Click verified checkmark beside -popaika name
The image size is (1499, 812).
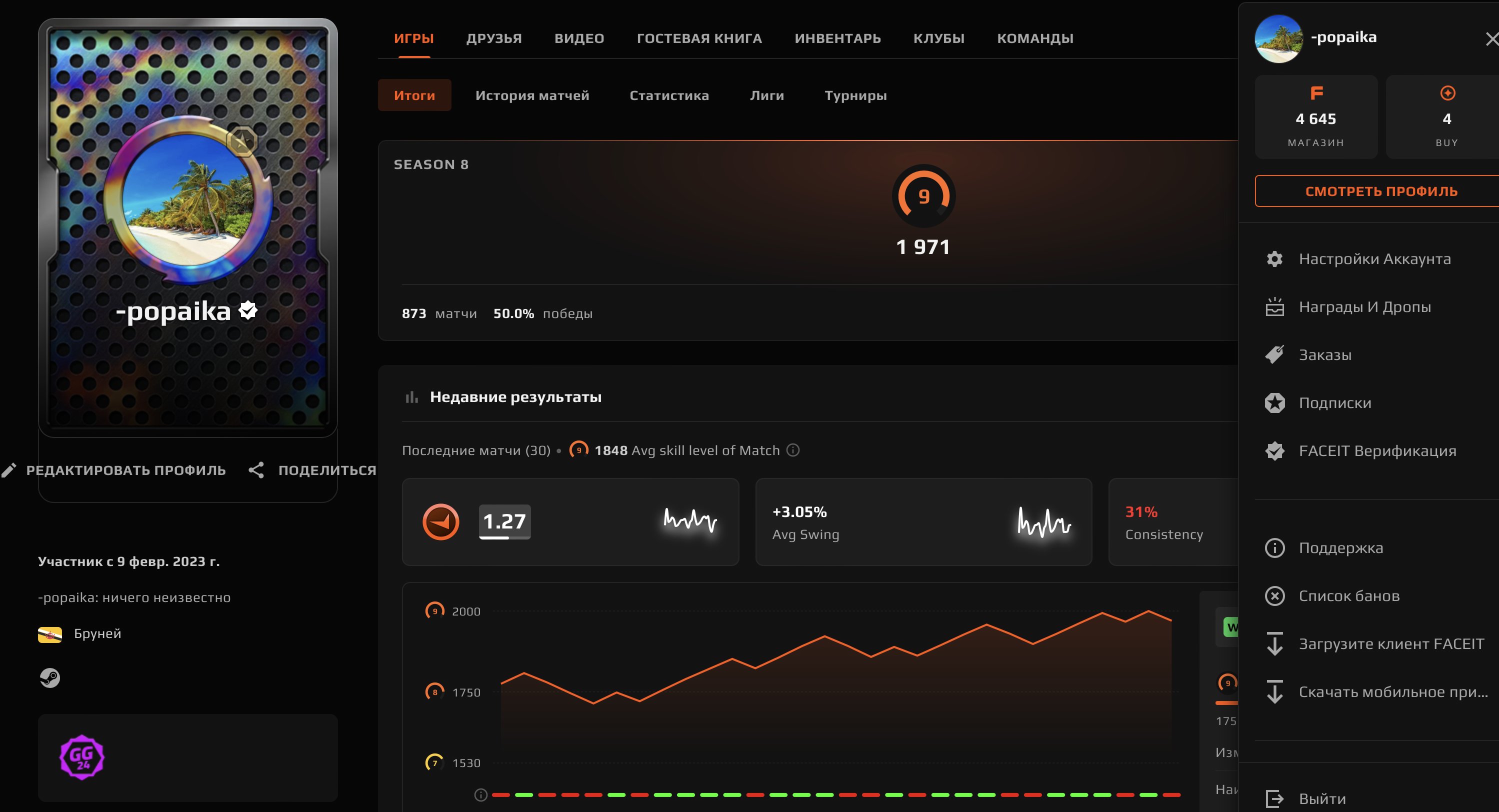tap(248, 311)
